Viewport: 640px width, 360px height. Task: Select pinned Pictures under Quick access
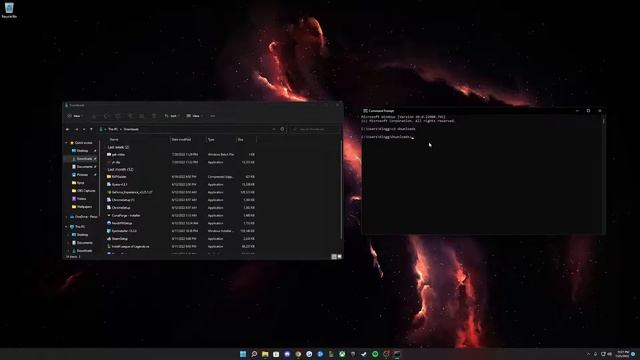pos(82,175)
